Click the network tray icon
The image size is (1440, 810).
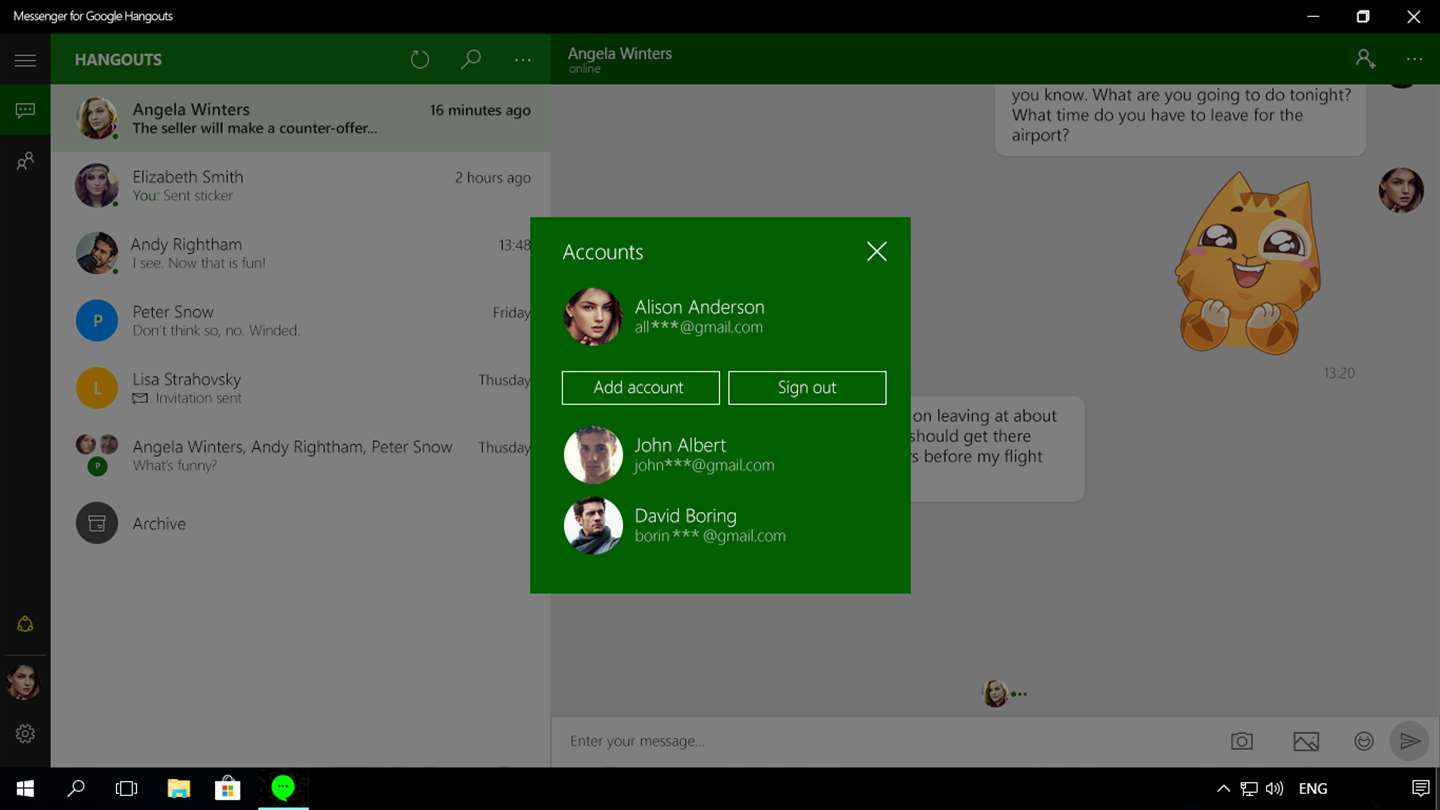coord(1249,789)
